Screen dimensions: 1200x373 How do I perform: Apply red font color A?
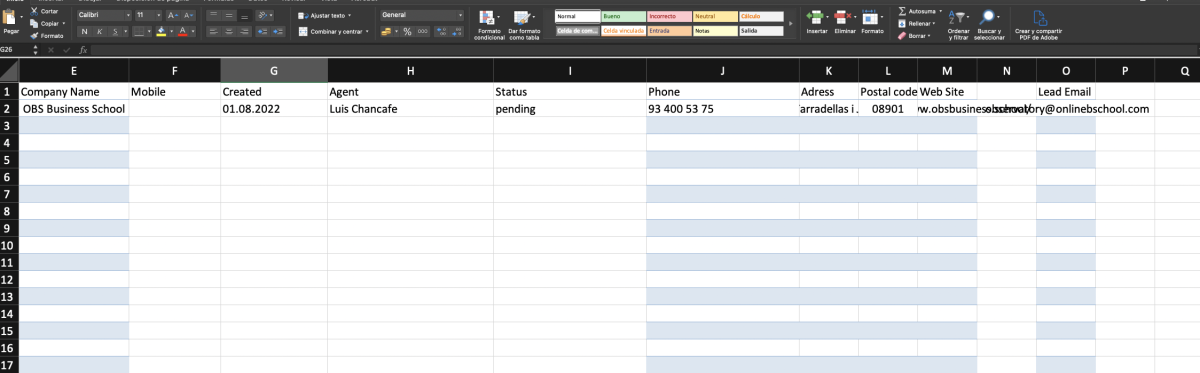coord(183,32)
